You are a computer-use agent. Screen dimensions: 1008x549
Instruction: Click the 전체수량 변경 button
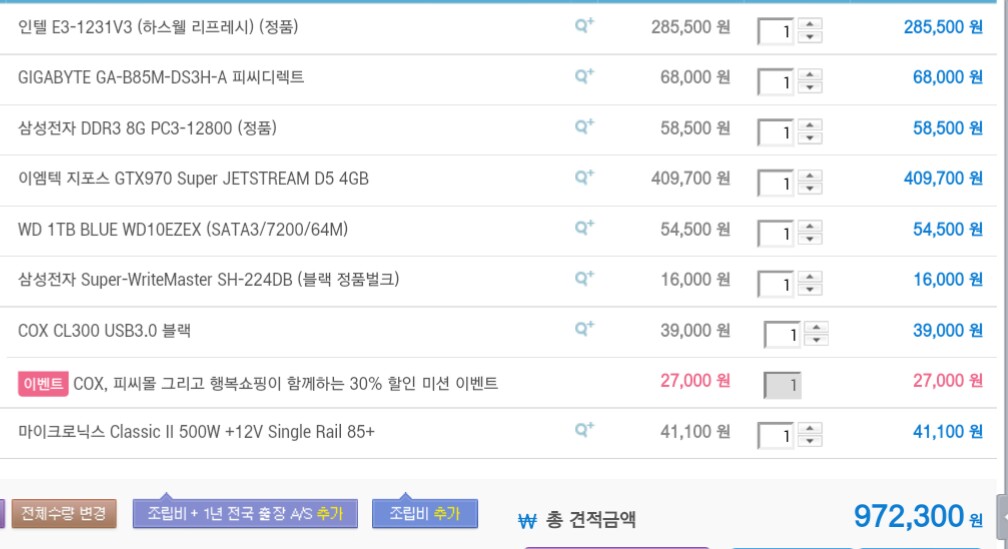pyautogui.click(x=64, y=514)
